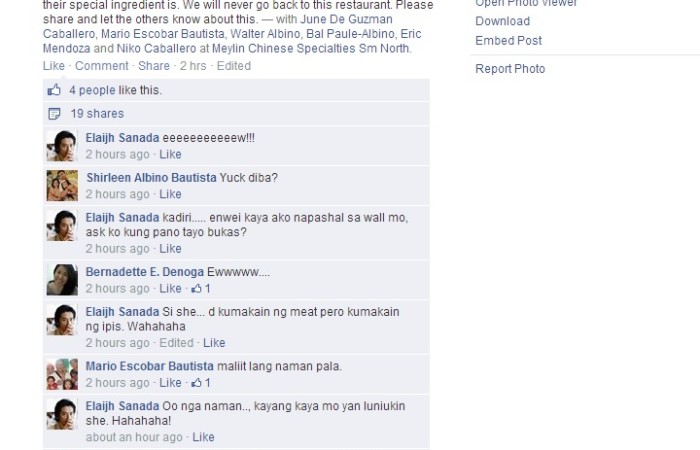Like the post using the Like link
Screen dimensions: 700x450
point(54,66)
